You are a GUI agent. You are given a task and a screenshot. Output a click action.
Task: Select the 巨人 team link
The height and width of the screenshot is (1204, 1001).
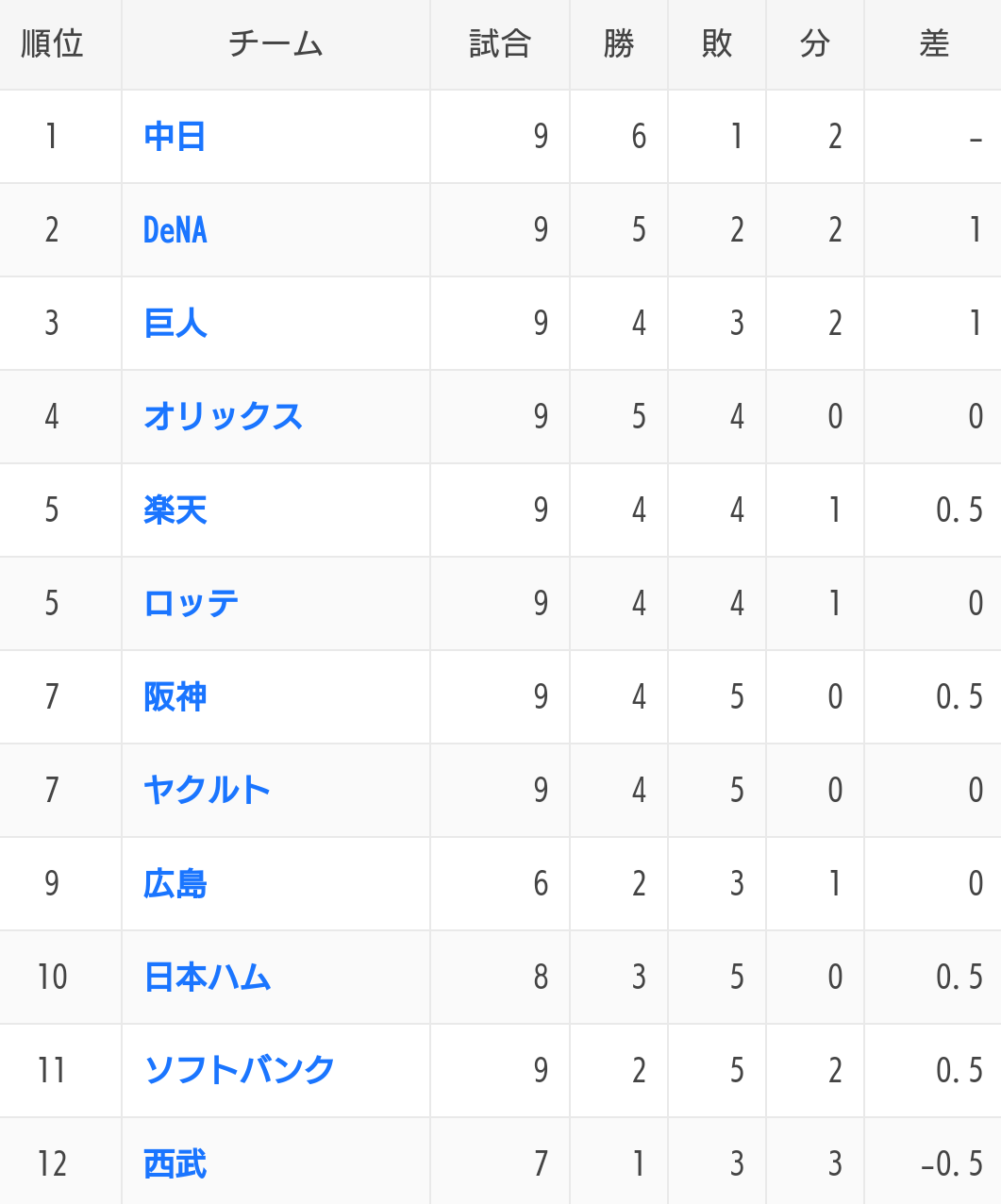pos(175,324)
